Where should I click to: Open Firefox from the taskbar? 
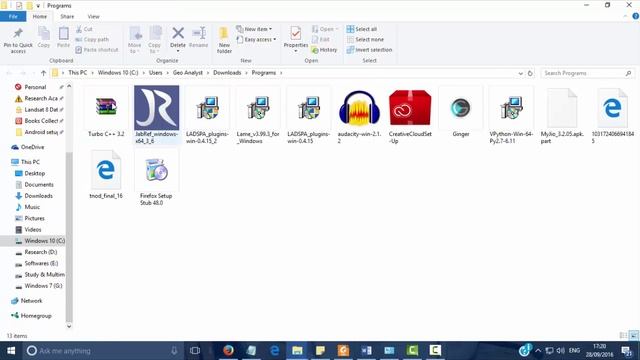pyautogui.click(x=228, y=350)
